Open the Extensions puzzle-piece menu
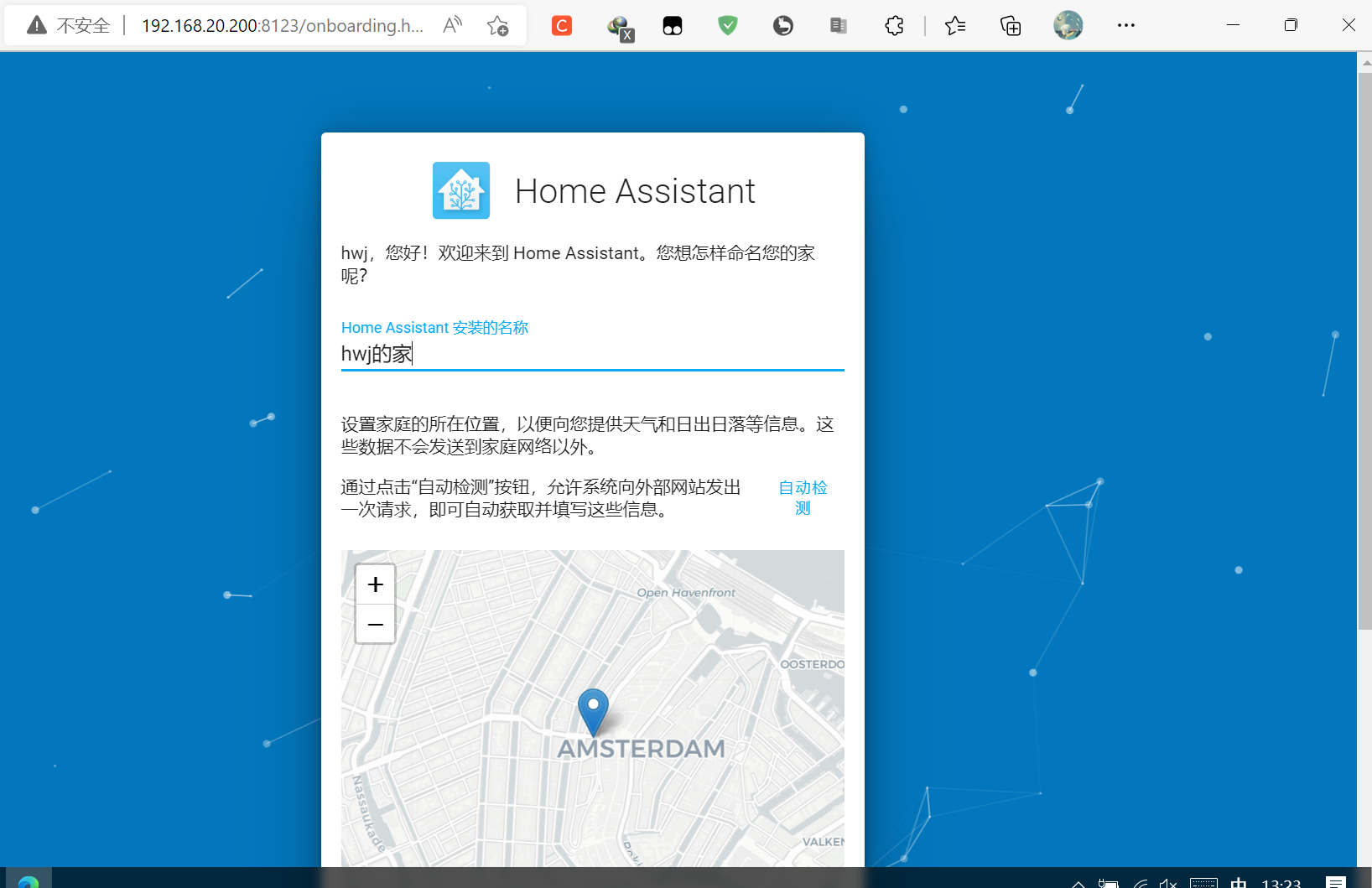The width and height of the screenshot is (1372, 888). click(x=894, y=26)
